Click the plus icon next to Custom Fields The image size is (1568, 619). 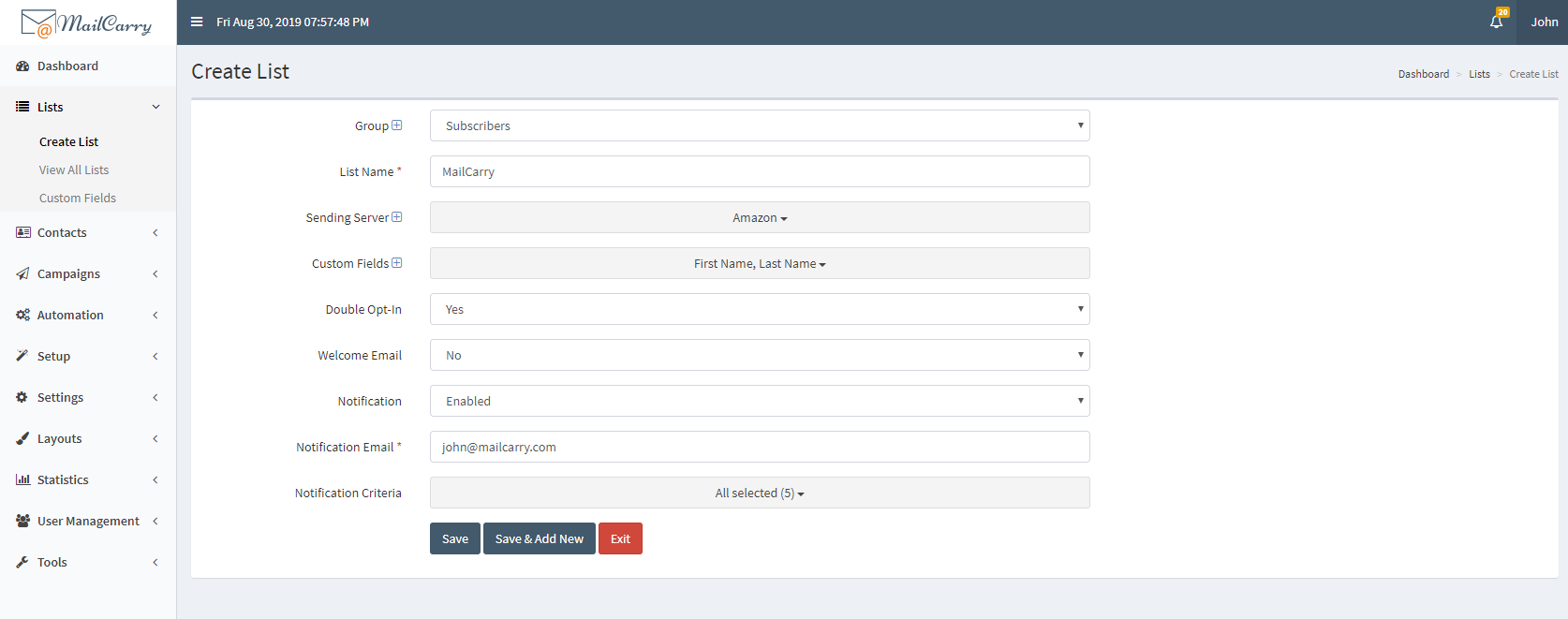[397, 263]
